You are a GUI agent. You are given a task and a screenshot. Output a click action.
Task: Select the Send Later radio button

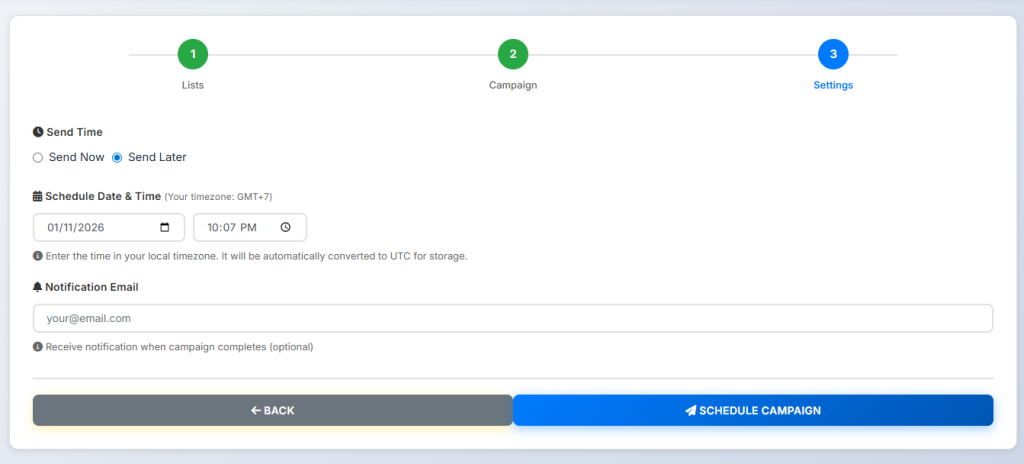pos(117,157)
